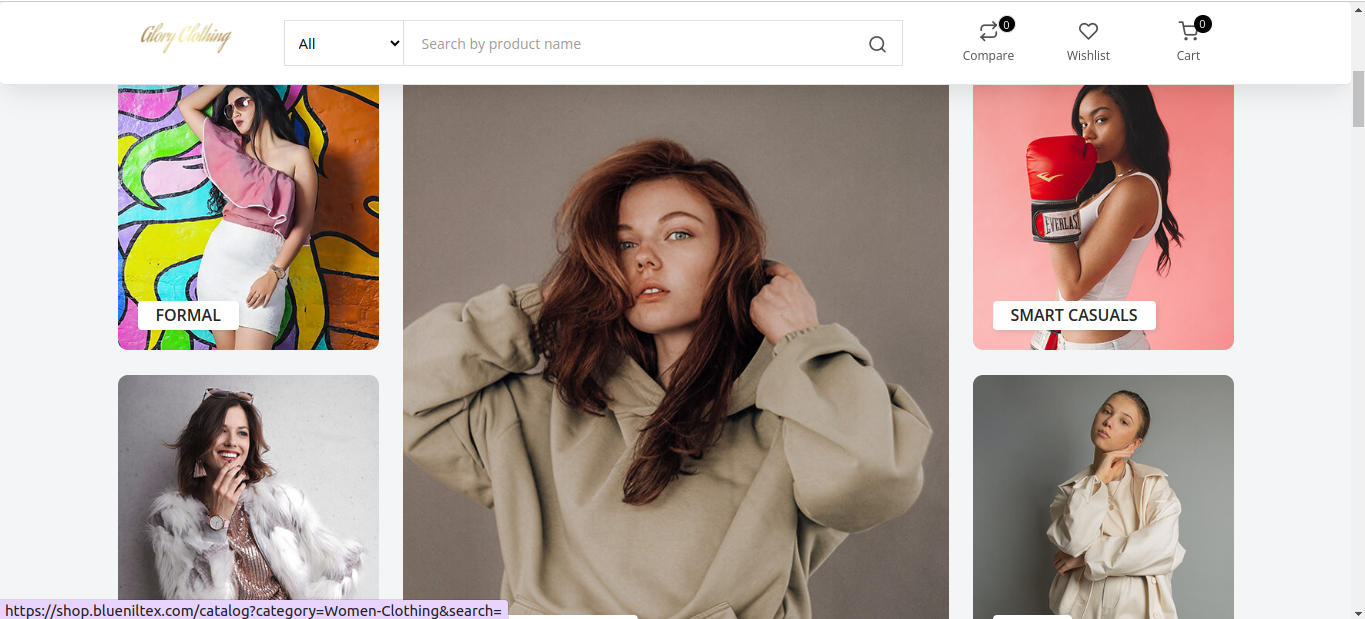Click the center beige hoodie banner image
The image size is (1365, 619).
675,350
